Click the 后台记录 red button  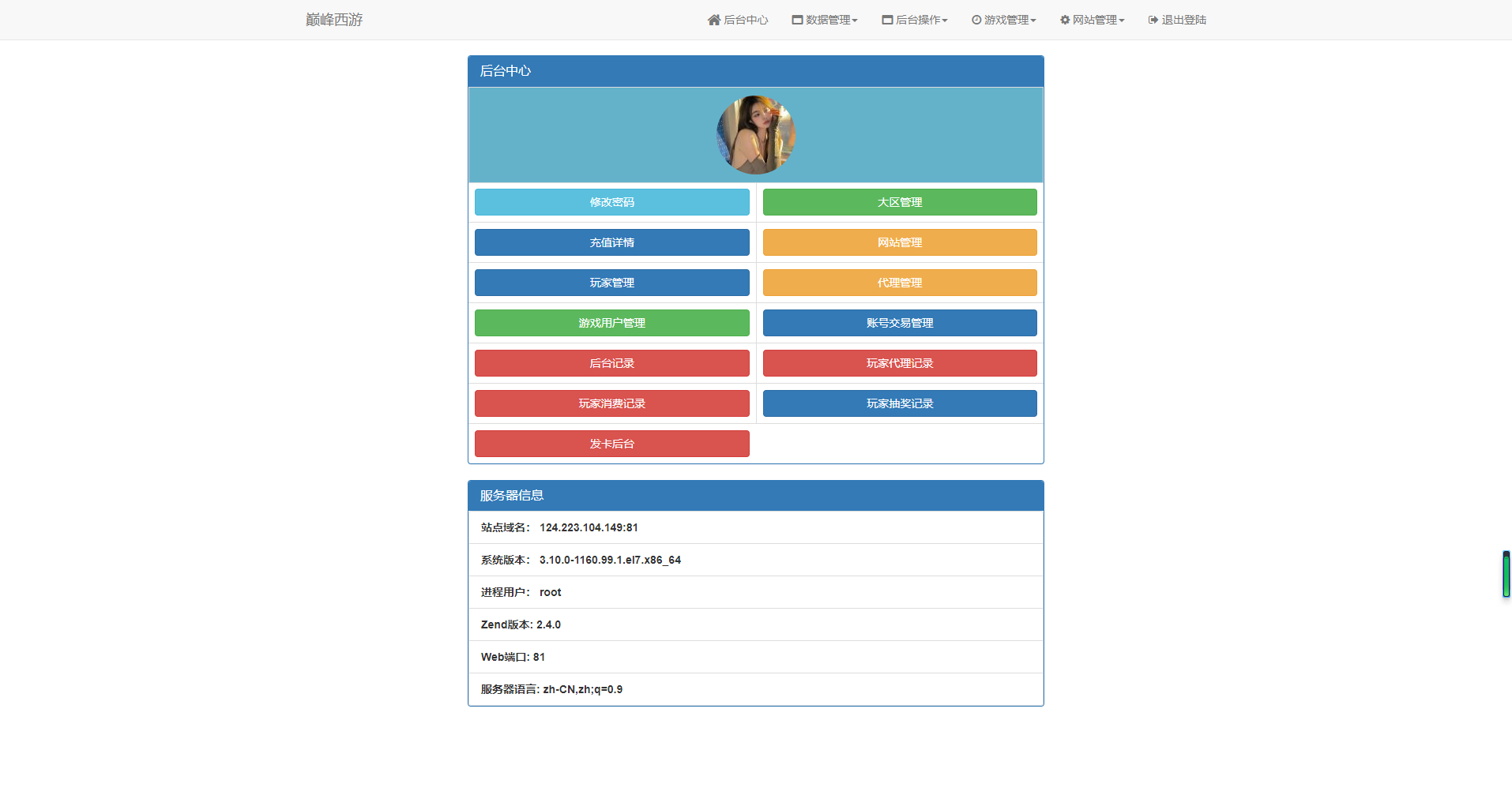click(612, 363)
